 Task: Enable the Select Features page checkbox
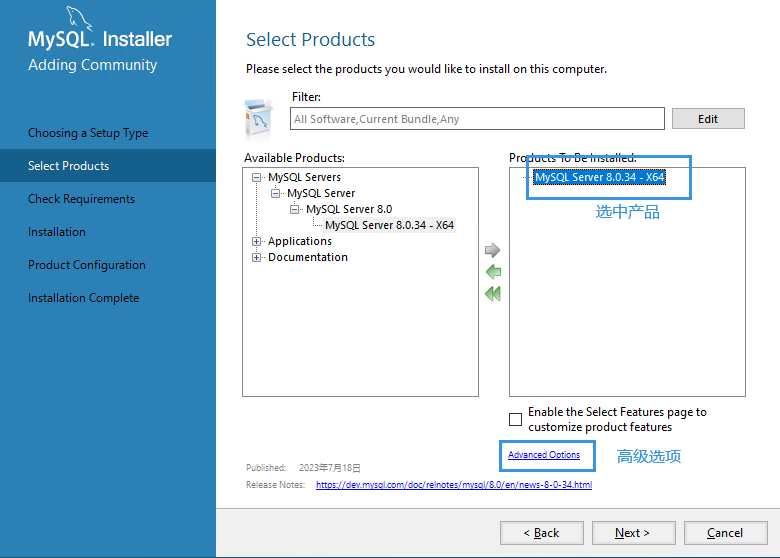point(515,419)
